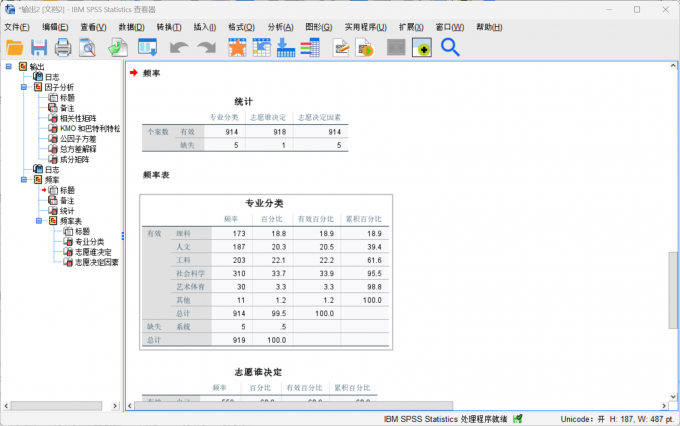The image size is (680, 426).
Task: Click the Go to Data icon
Action: (262, 47)
